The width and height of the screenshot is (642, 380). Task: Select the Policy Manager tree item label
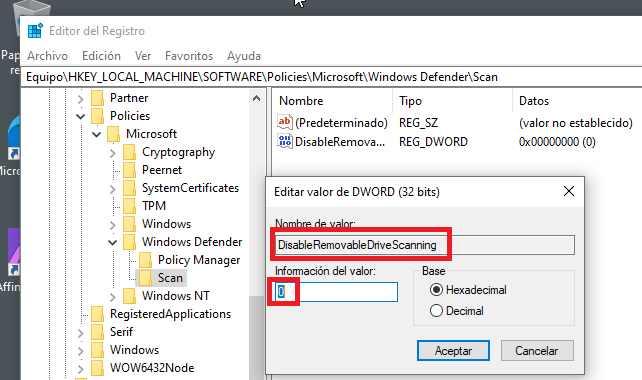pos(199,260)
